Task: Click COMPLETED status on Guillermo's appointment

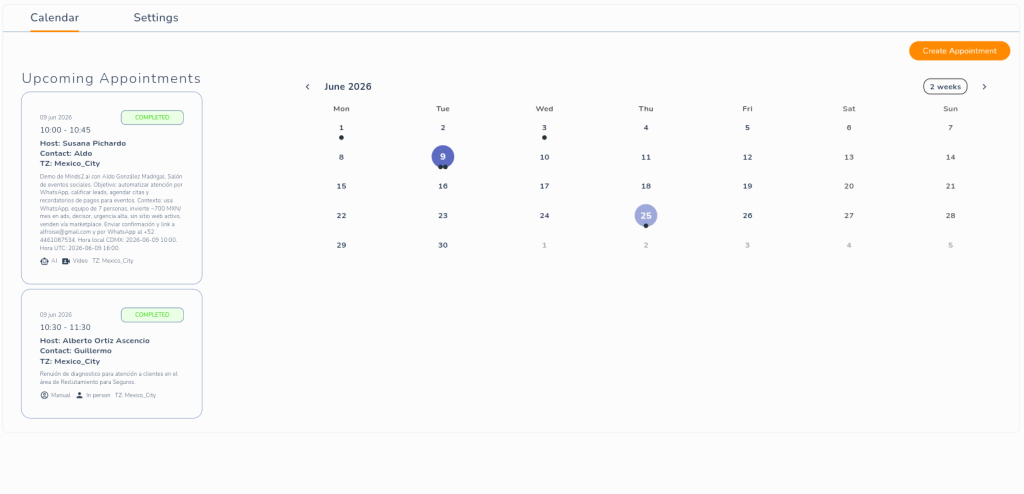Action: pyautogui.click(x=152, y=315)
